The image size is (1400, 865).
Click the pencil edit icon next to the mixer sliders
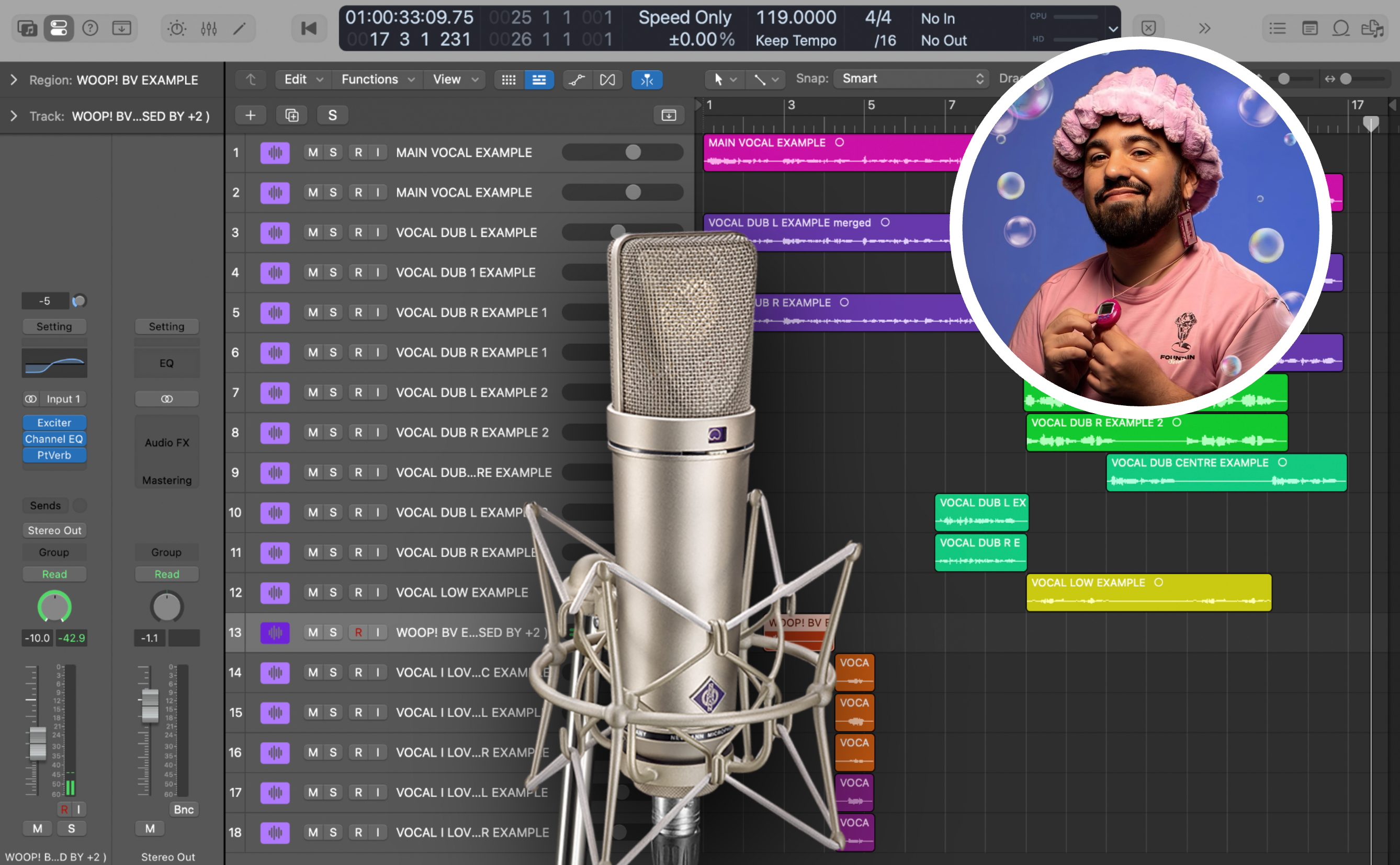click(239, 28)
